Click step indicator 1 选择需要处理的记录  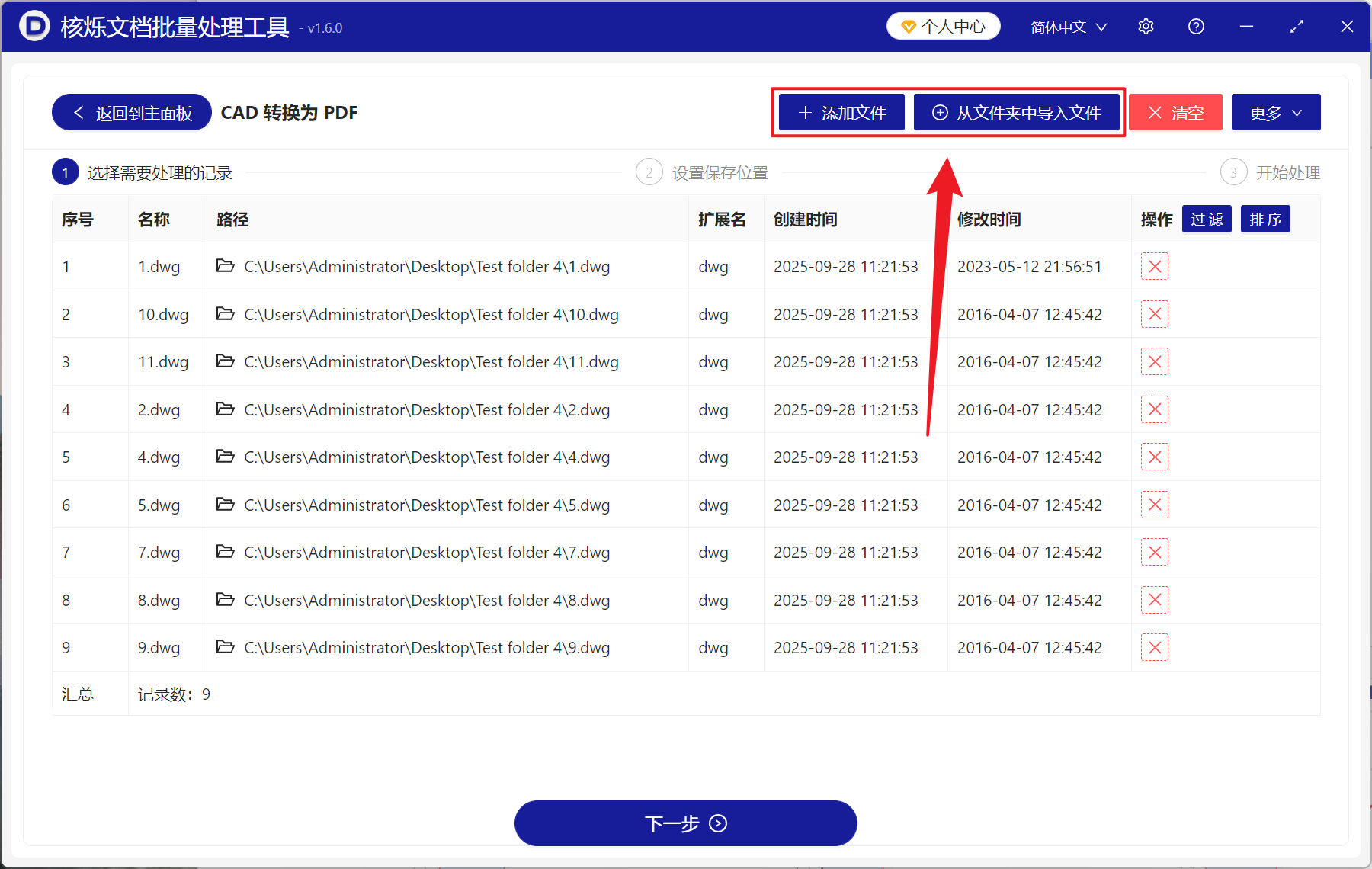(x=66, y=172)
